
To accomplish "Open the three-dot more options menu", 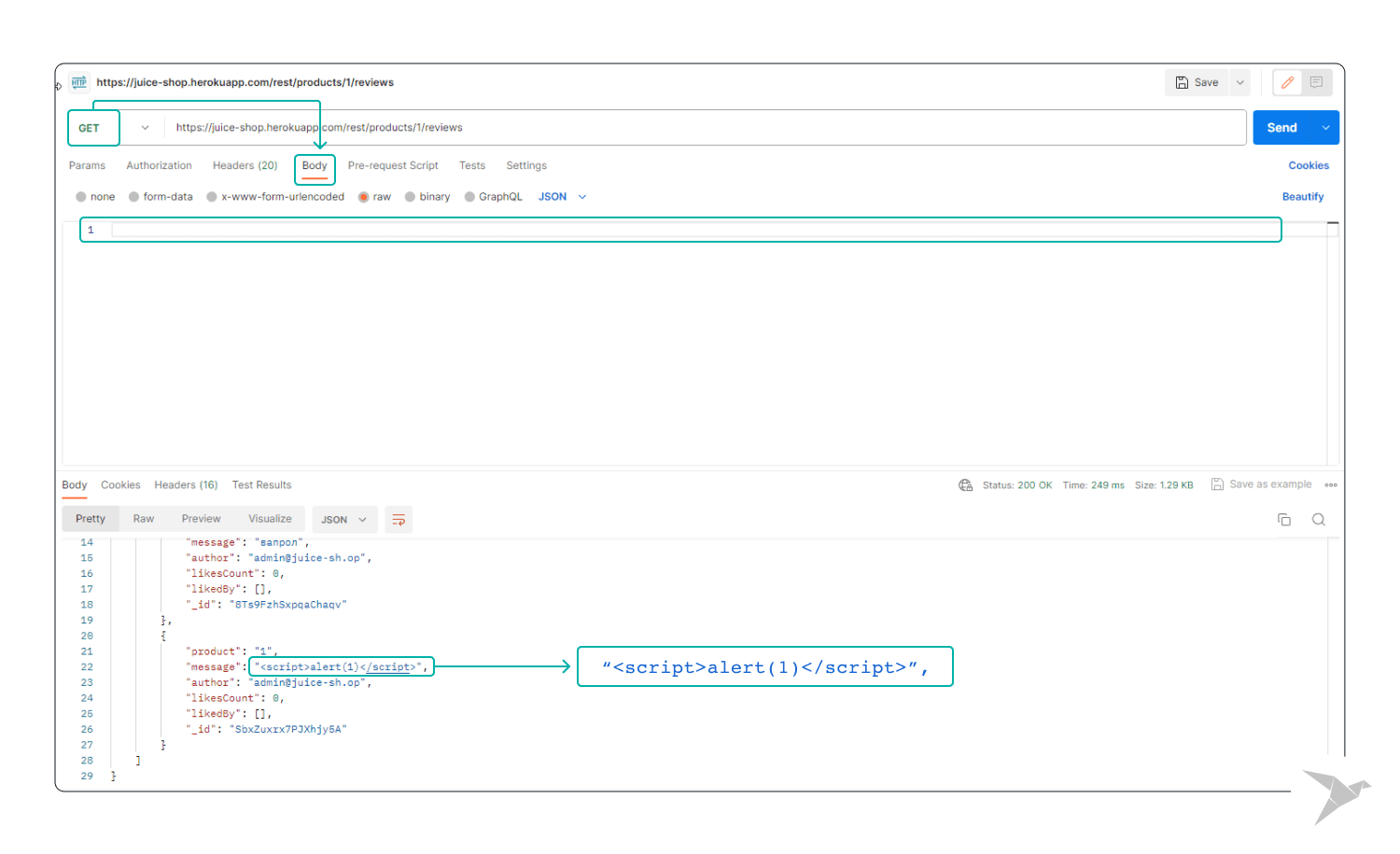I will pyautogui.click(x=1331, y=485).
